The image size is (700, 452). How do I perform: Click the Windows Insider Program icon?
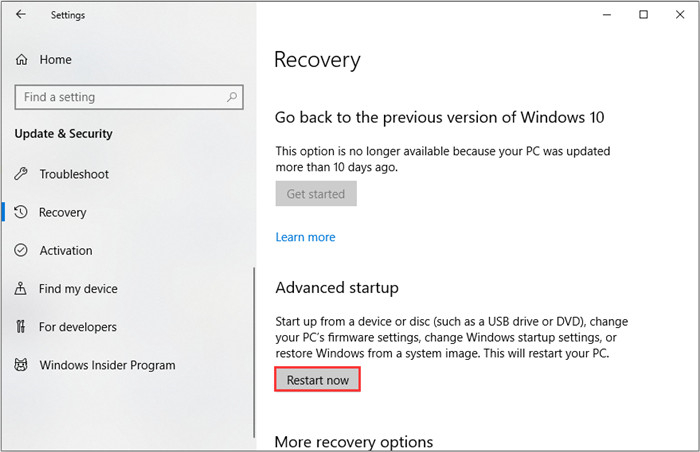pyautogui.click(x=21, y=365)
